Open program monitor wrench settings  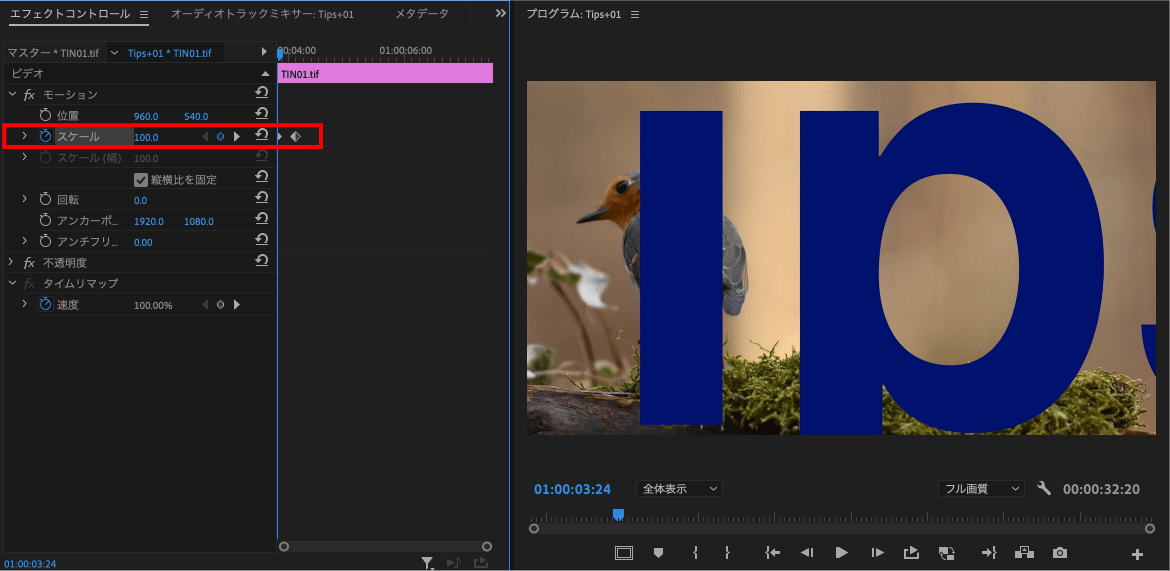[1044, 488]
